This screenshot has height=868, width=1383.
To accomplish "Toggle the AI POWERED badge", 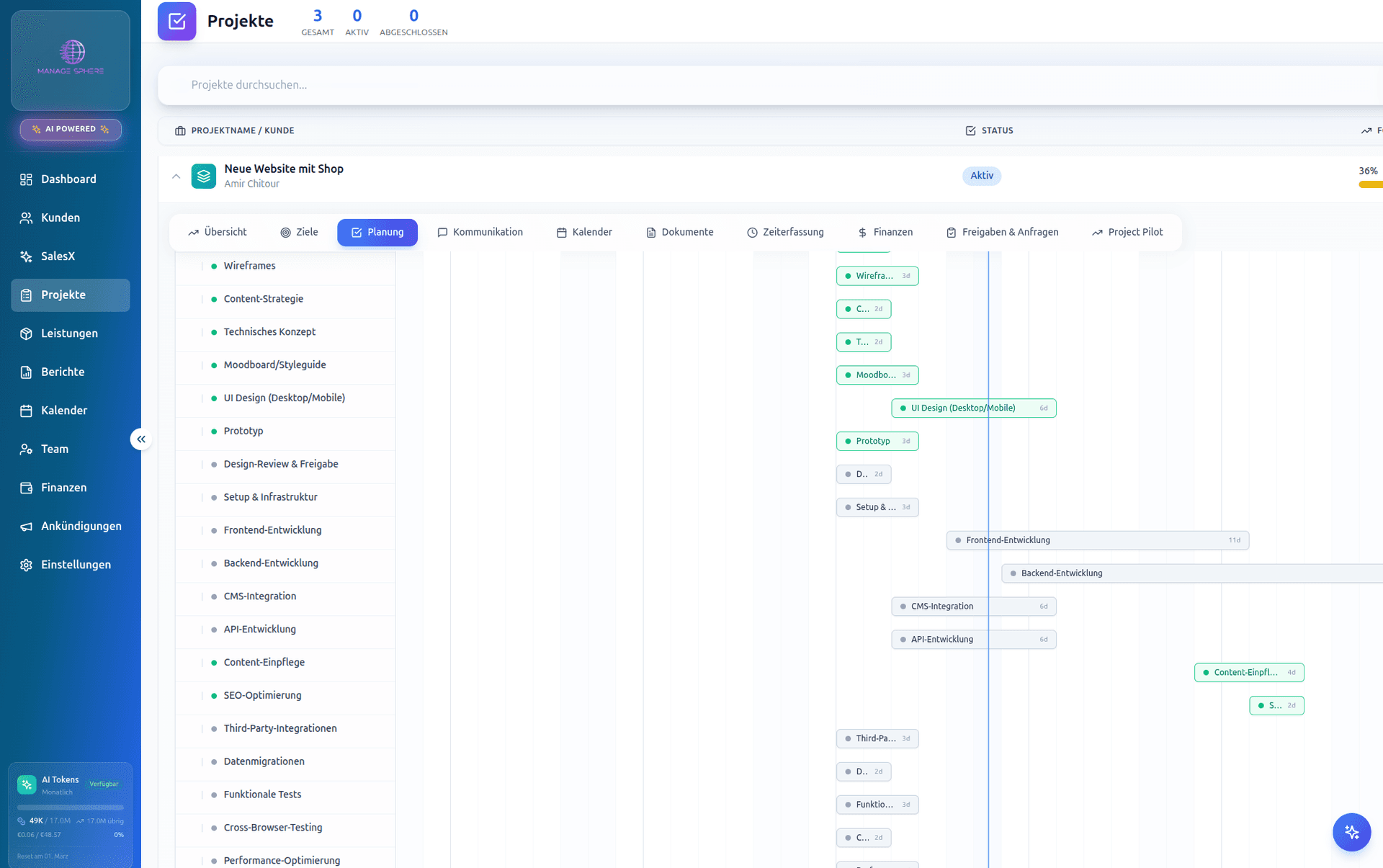I will (x=71, y=129).
